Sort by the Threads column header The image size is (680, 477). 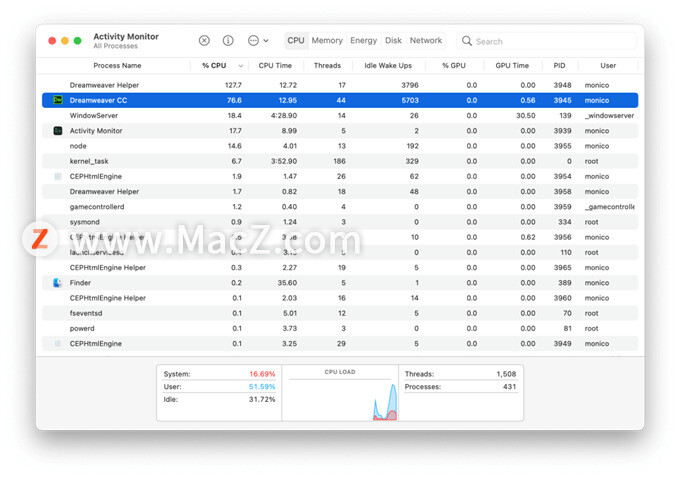[x=327, y=65]
